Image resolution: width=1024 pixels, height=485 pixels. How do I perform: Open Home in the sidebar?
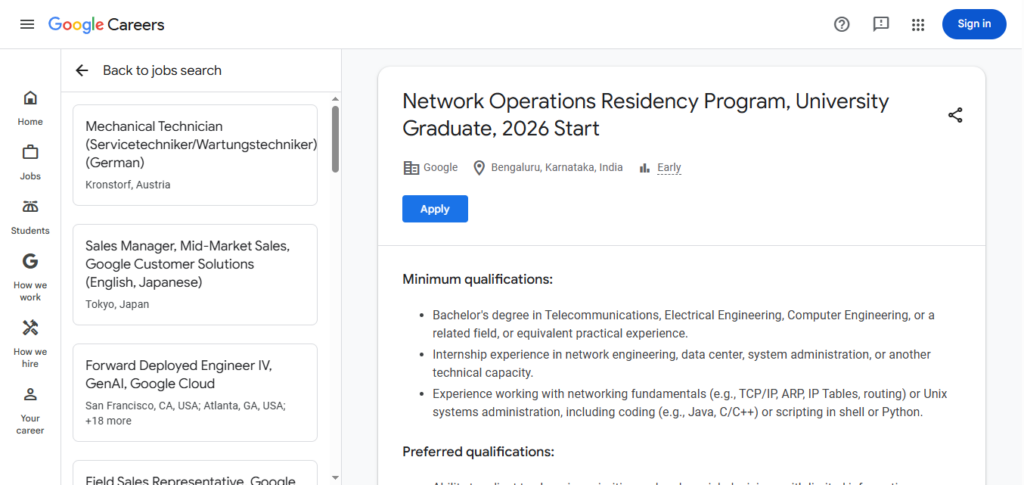coord(30,108)
